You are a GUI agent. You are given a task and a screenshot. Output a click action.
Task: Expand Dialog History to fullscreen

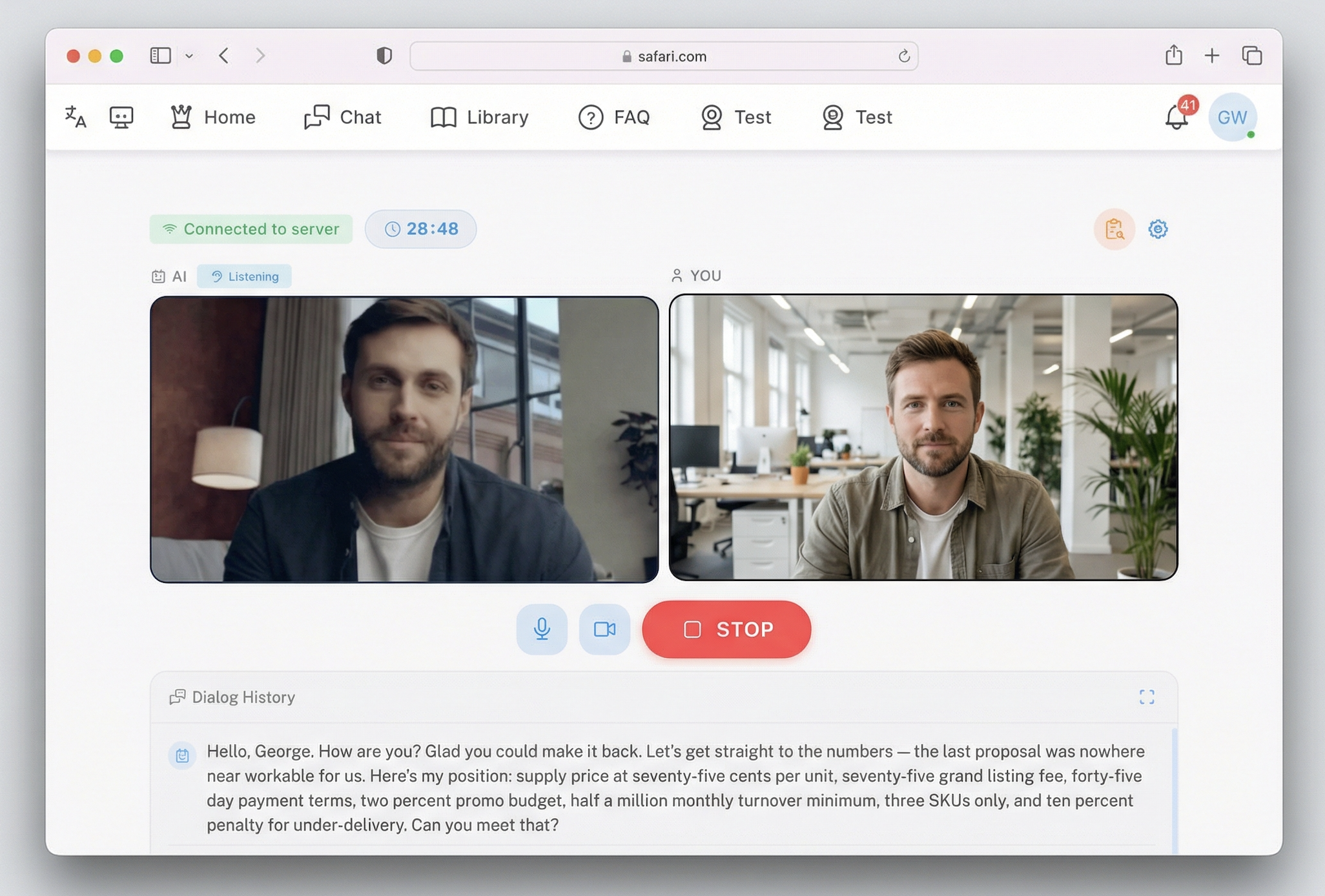pyautogui.click(x=1147, y=697)
